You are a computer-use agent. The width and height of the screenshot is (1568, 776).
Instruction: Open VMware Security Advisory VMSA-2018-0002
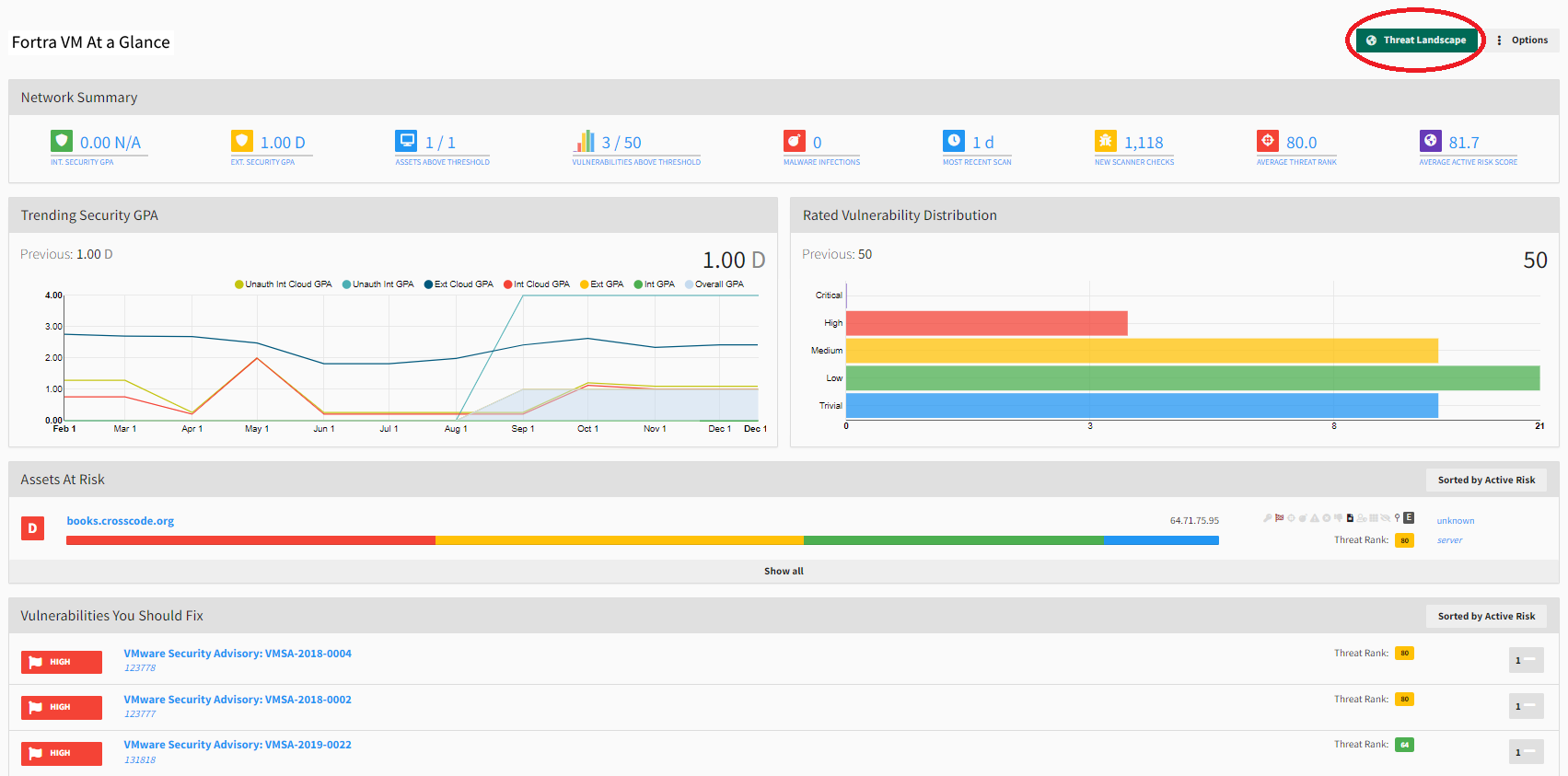click(238, 700)
